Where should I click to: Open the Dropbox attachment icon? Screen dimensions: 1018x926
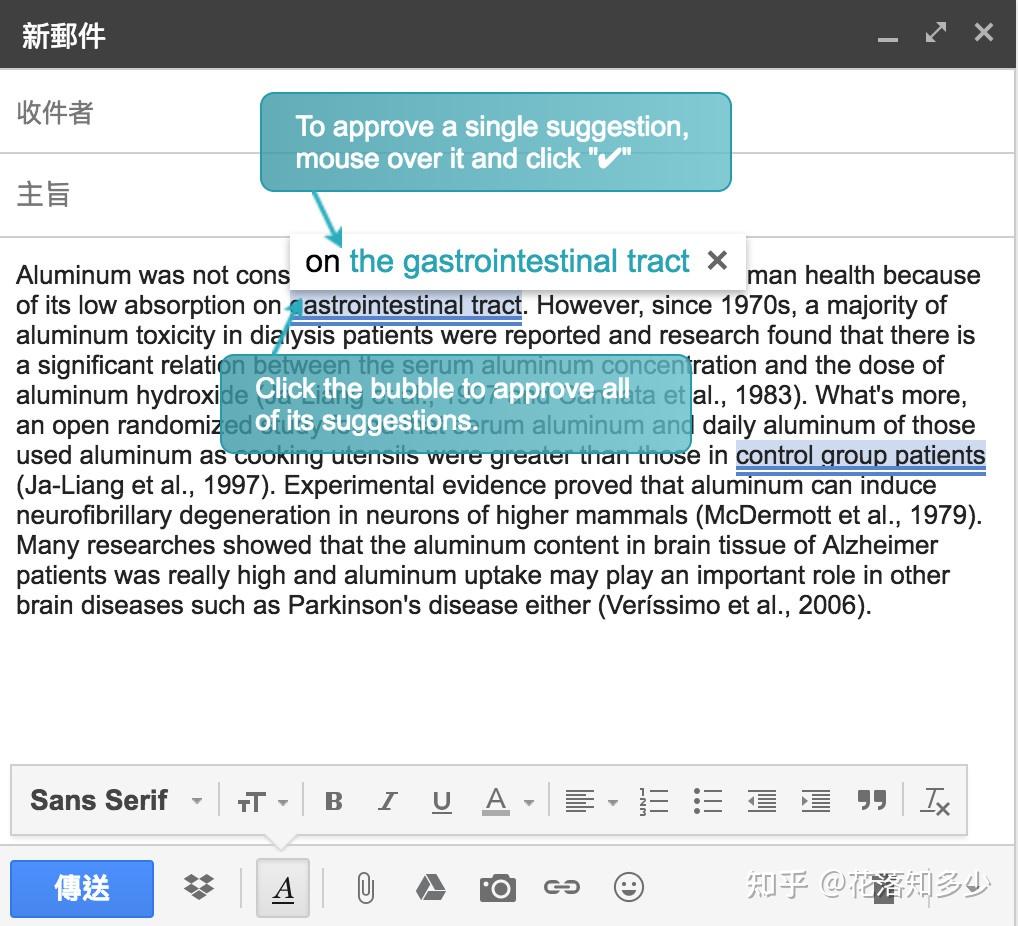point(199,886)
